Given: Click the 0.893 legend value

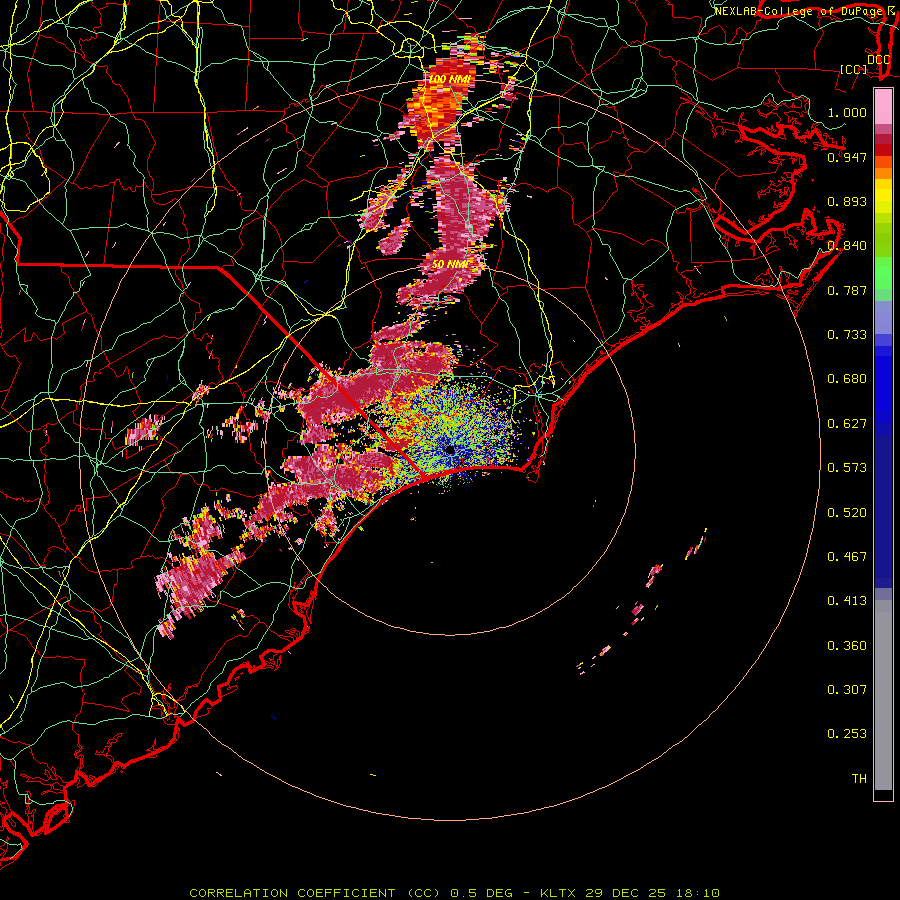Looking at the screenshot, I should pos(847,201).
